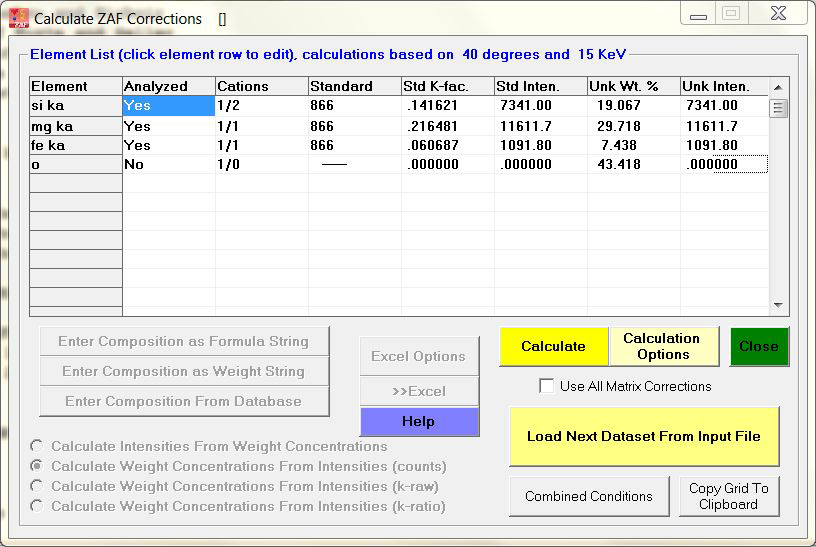Select the mg ka element row
This screenshot has height=547, width=816.
click(x=76, y=126)
